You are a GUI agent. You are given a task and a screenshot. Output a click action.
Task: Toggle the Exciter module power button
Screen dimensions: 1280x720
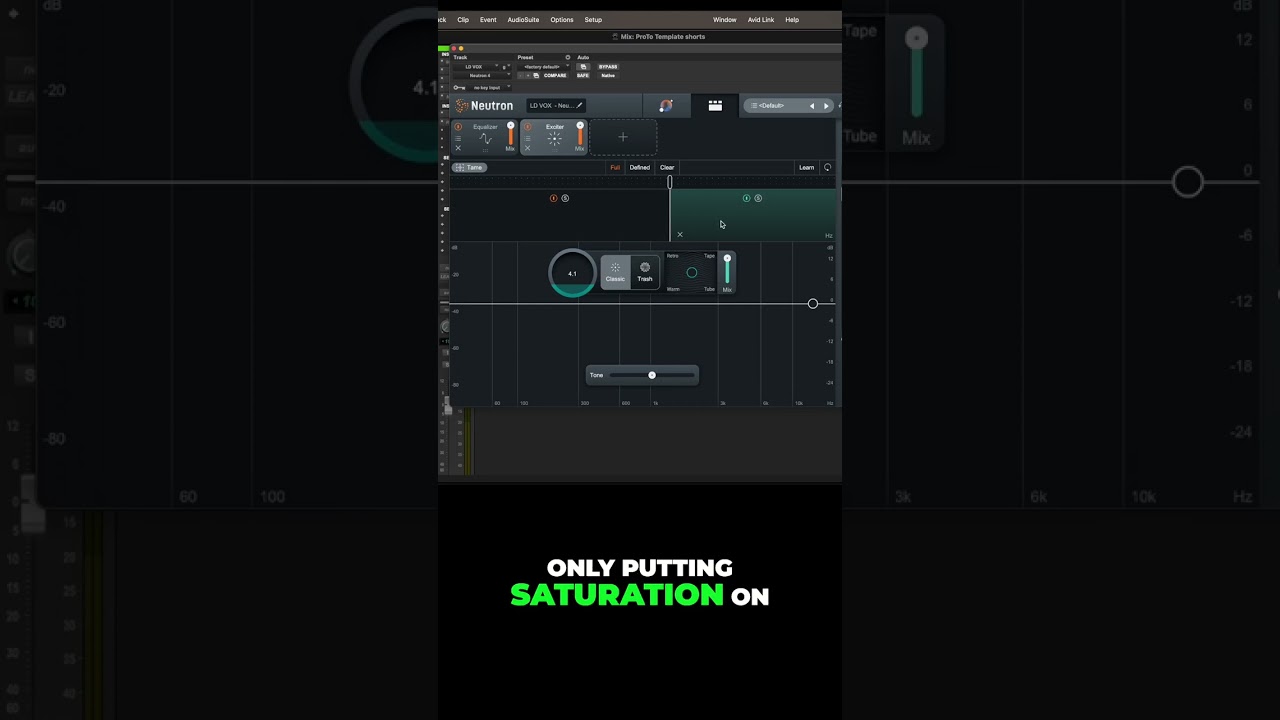point(527,127)
